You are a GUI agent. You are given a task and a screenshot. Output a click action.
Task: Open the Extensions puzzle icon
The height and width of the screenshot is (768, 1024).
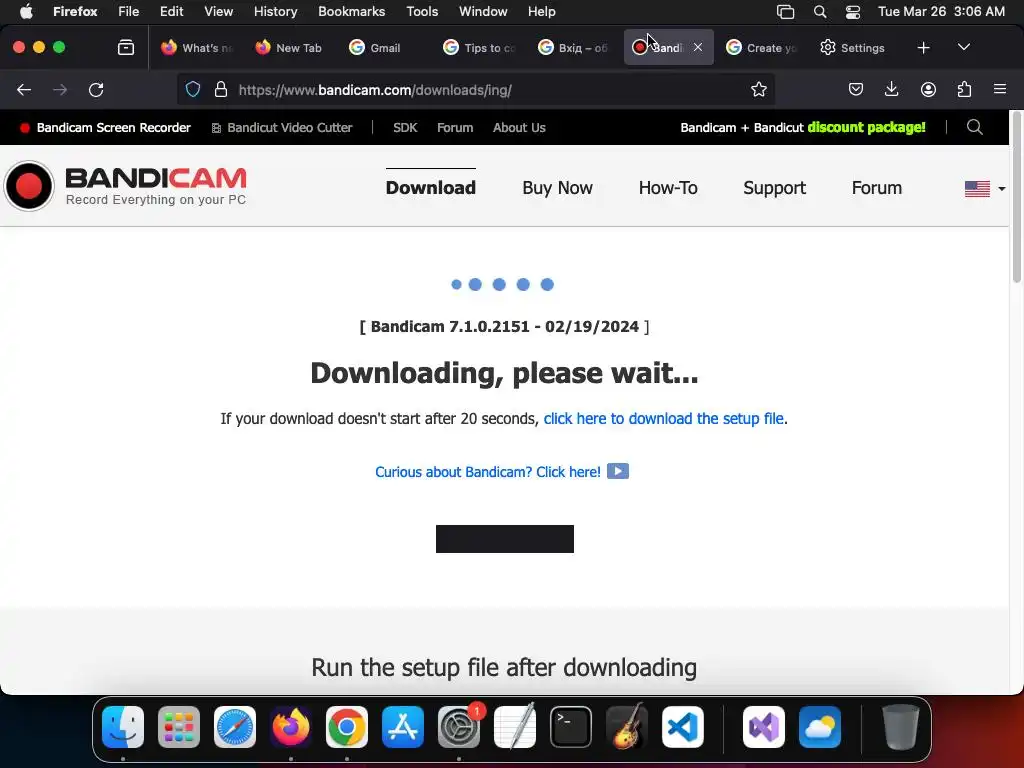(964, 89)
